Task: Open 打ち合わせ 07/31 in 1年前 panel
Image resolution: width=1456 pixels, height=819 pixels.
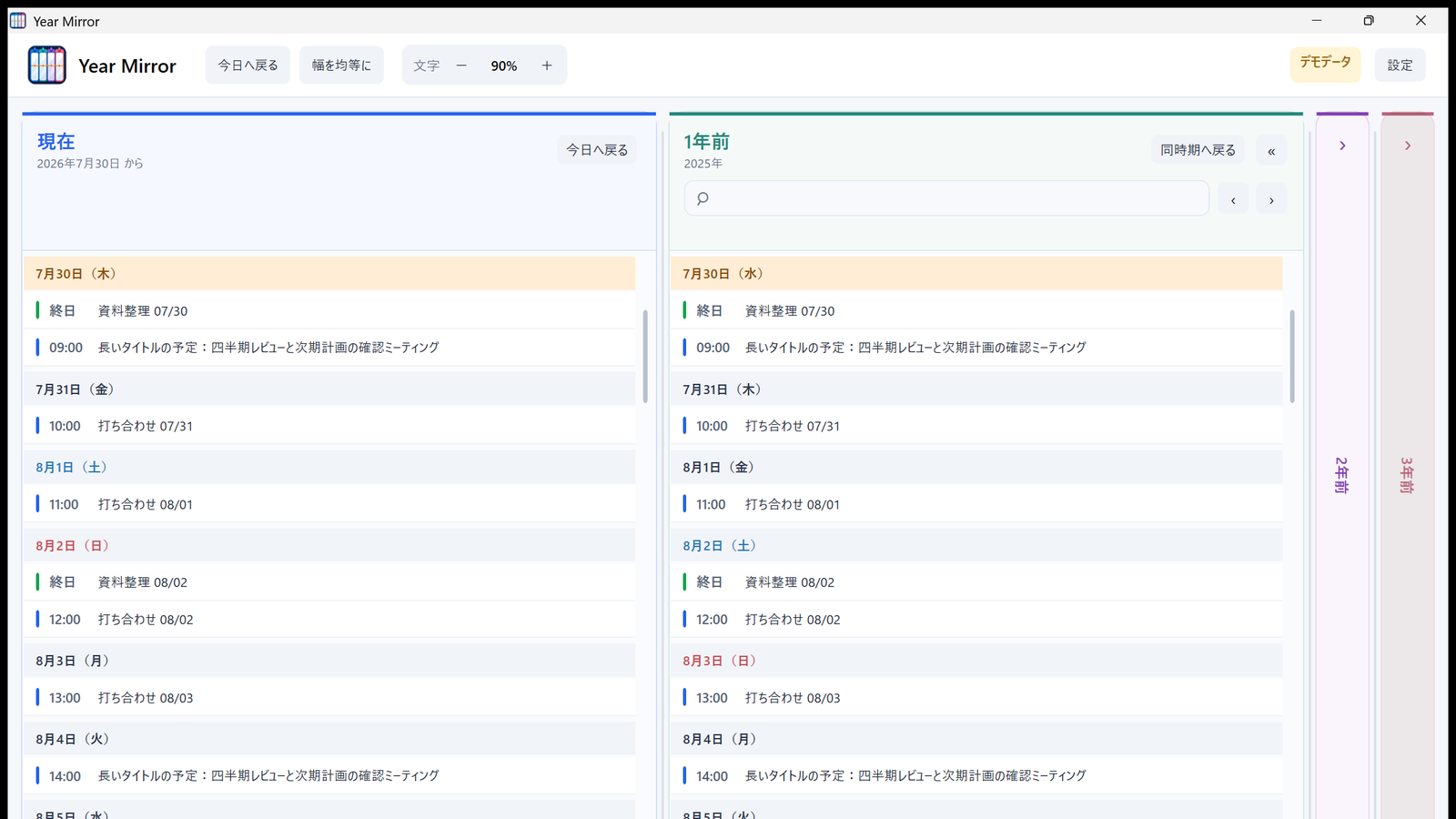Action: pos(976,426)
